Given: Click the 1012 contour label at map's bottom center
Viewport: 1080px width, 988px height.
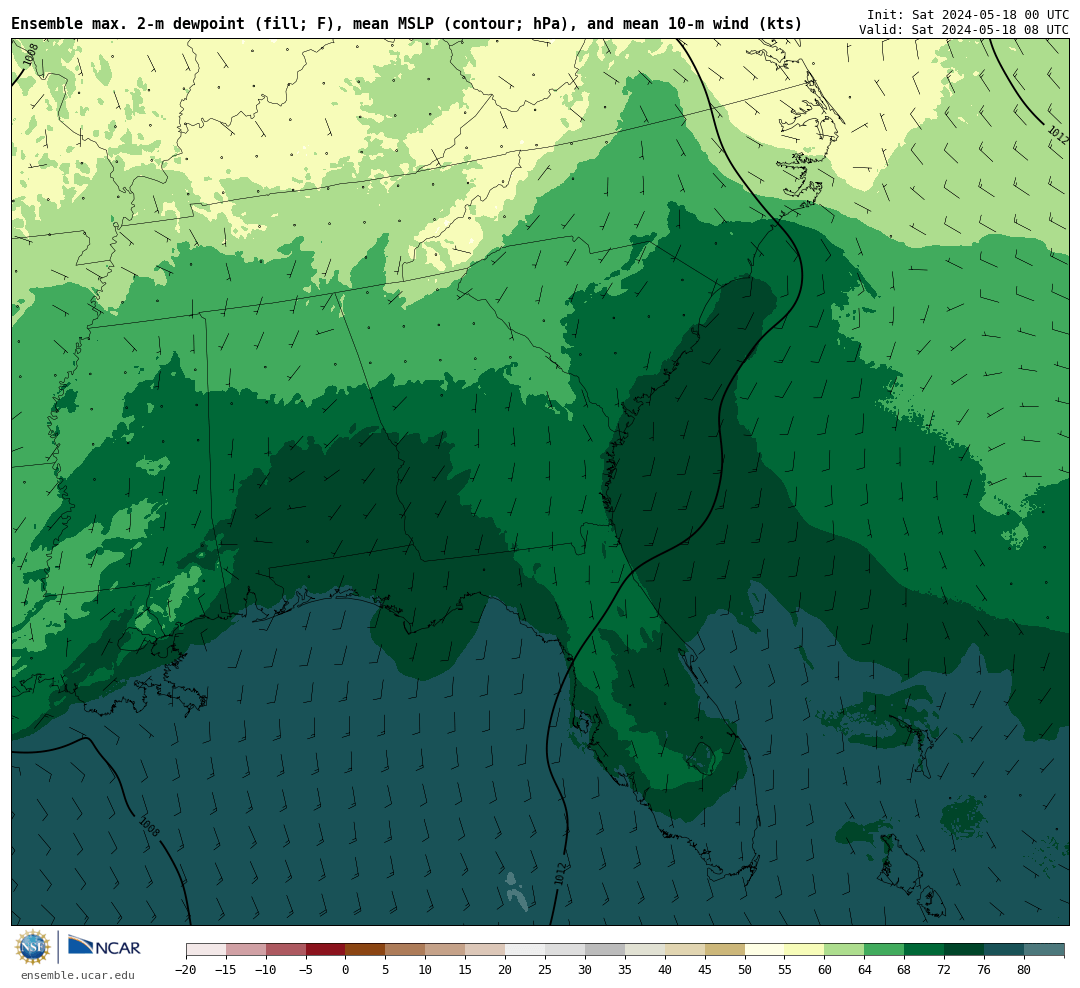Looking at the screenshot, I should point(560,874).
